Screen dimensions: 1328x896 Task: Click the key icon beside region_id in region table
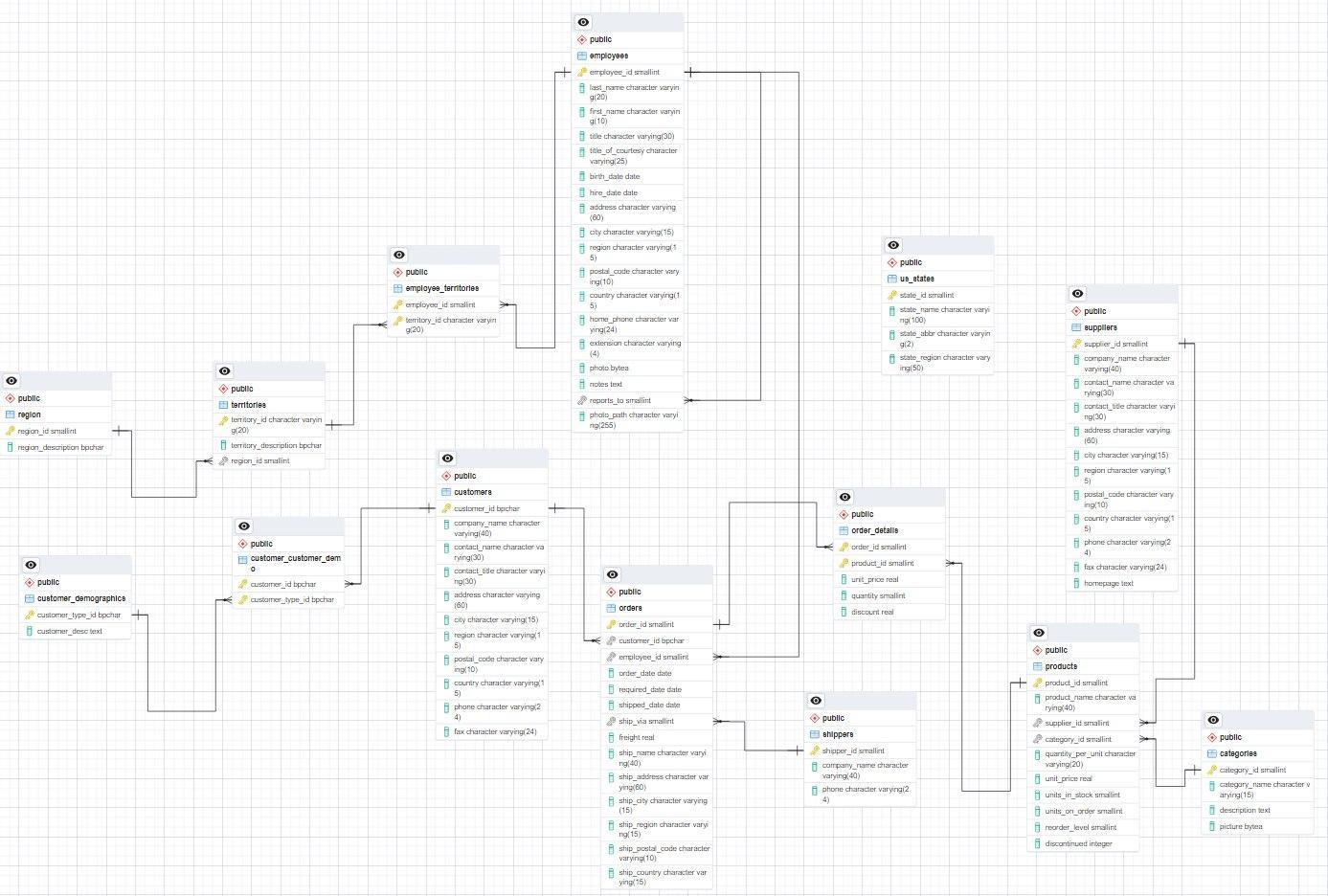click(11, 431)
